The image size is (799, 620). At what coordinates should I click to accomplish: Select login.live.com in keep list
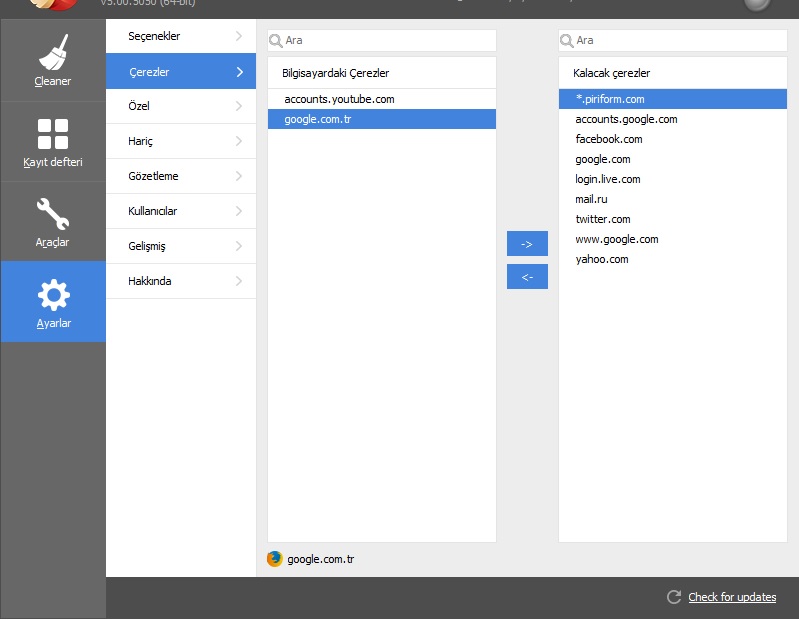click(x=673, y=179)
